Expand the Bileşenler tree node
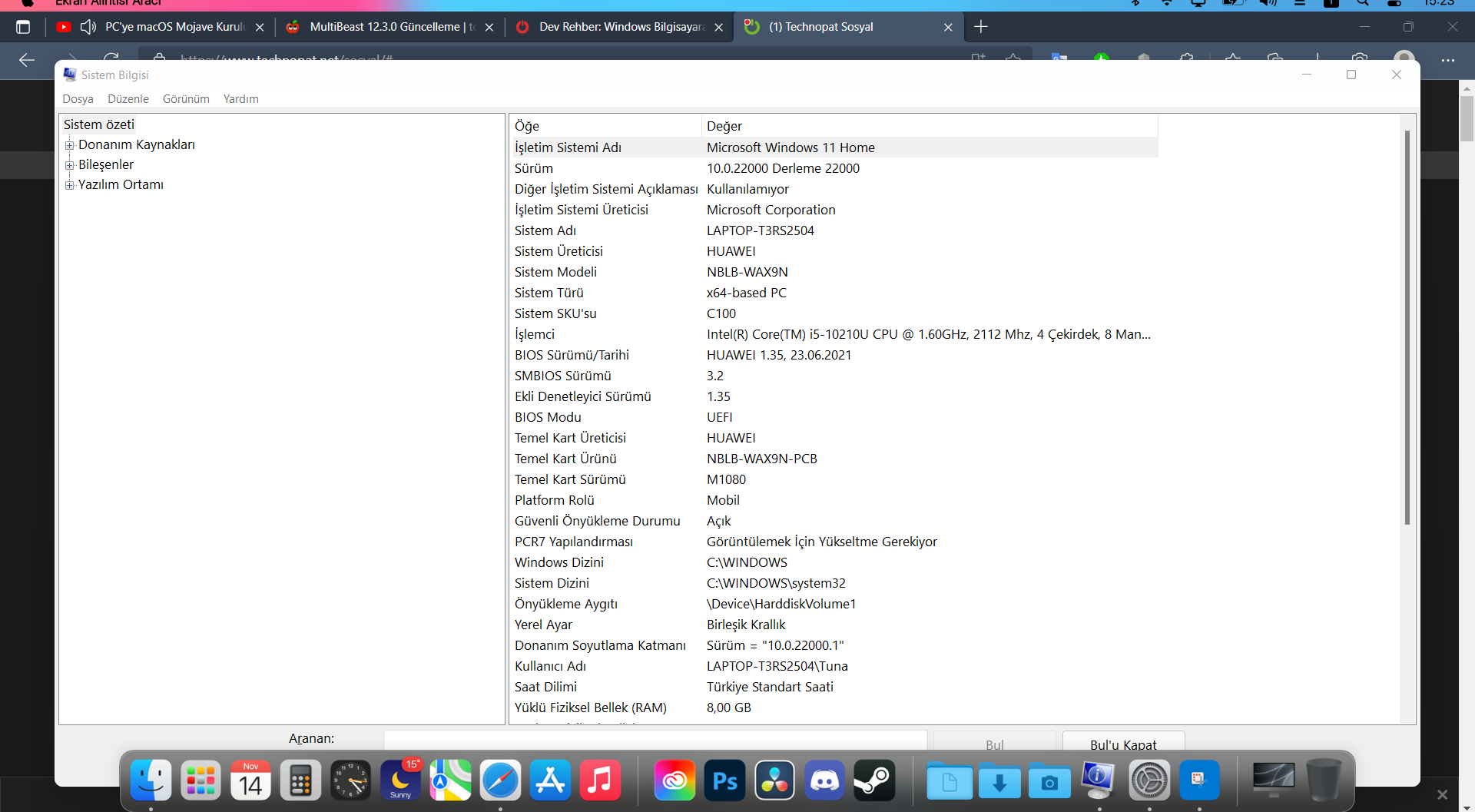This screenshot has width=1475, height=812. pos(69,165)
